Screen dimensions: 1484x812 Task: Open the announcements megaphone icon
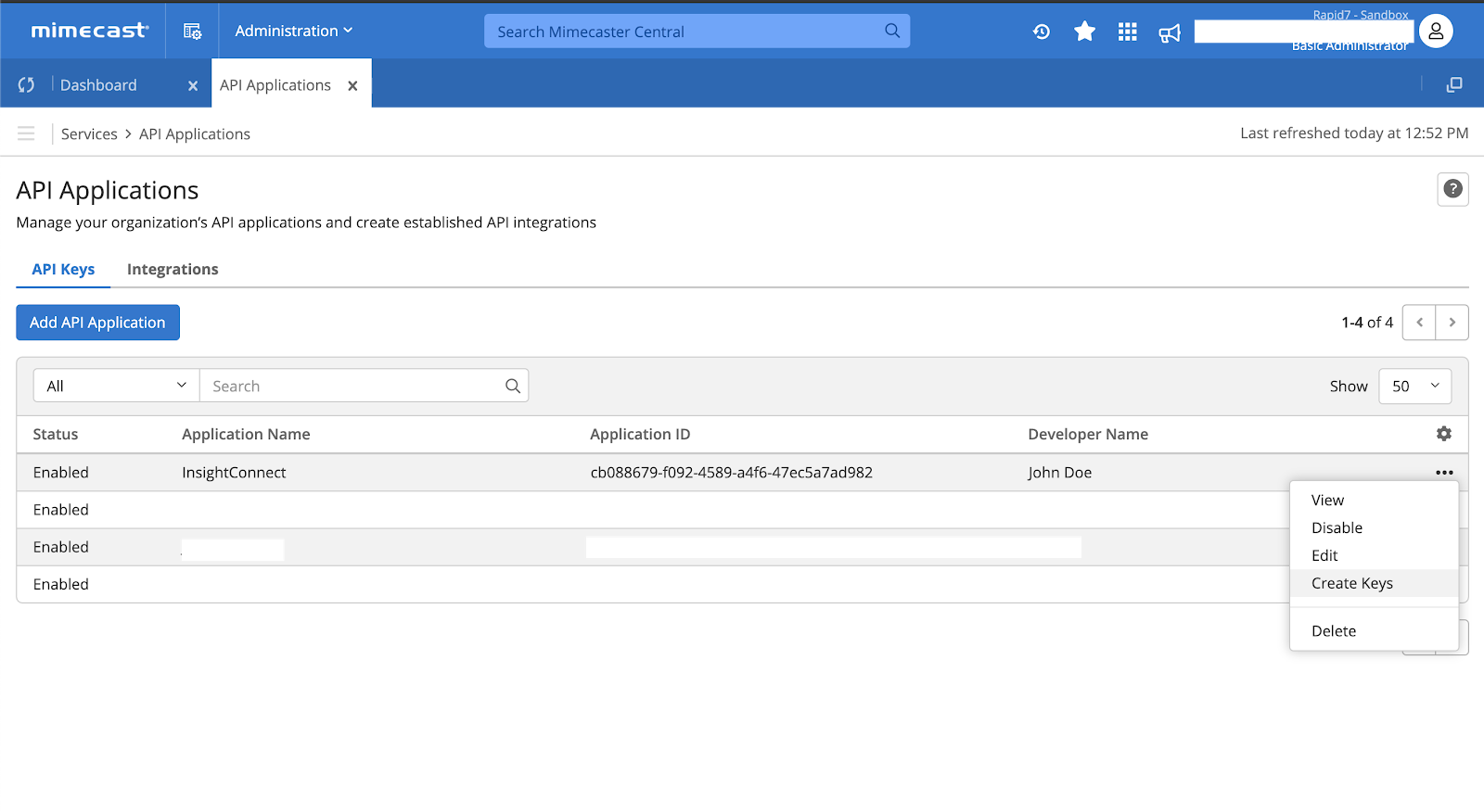click(x=1170, y=33)
